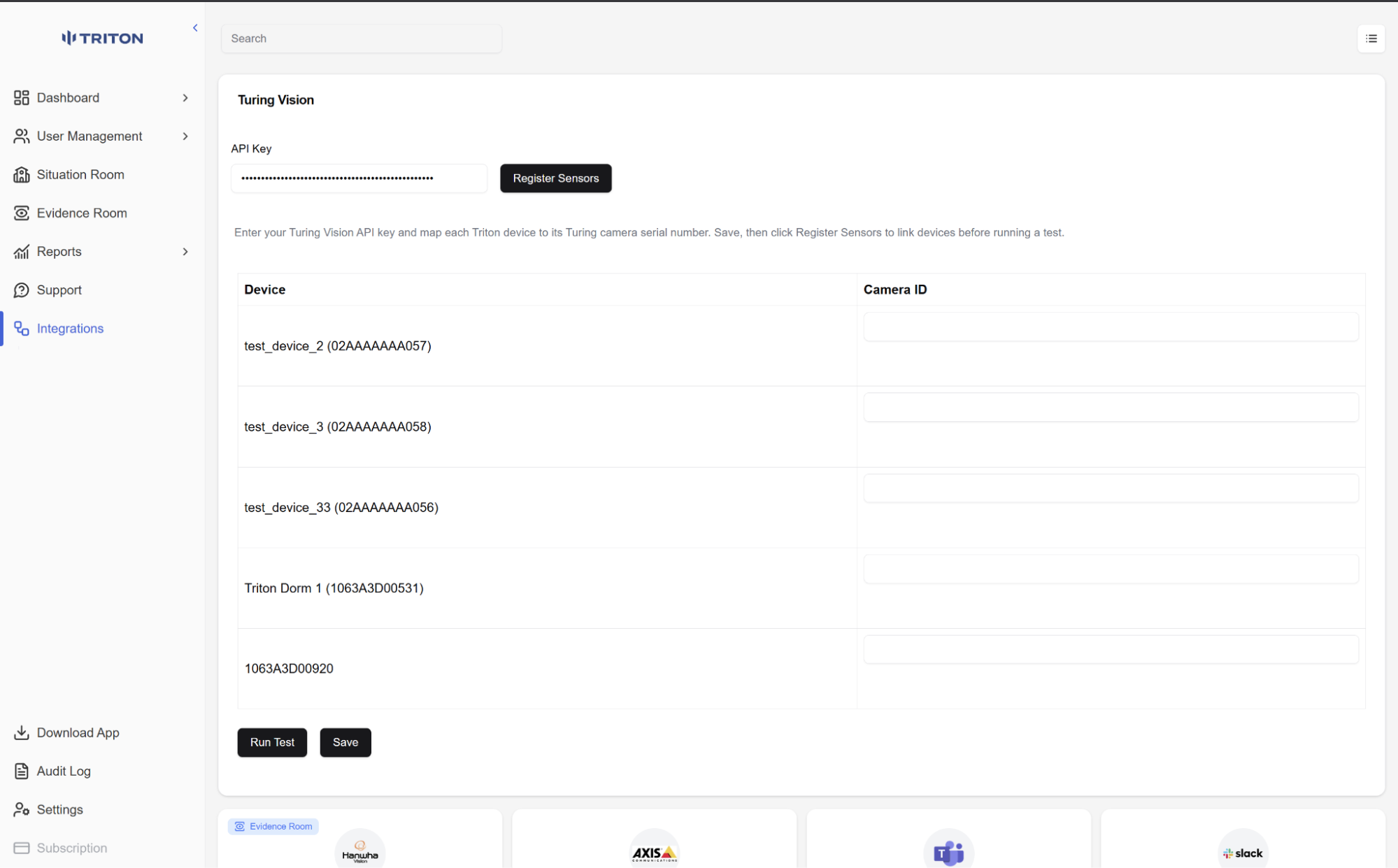Click the Turing Vision heading
Screen dimensions: 1398x868
point(276,100)
